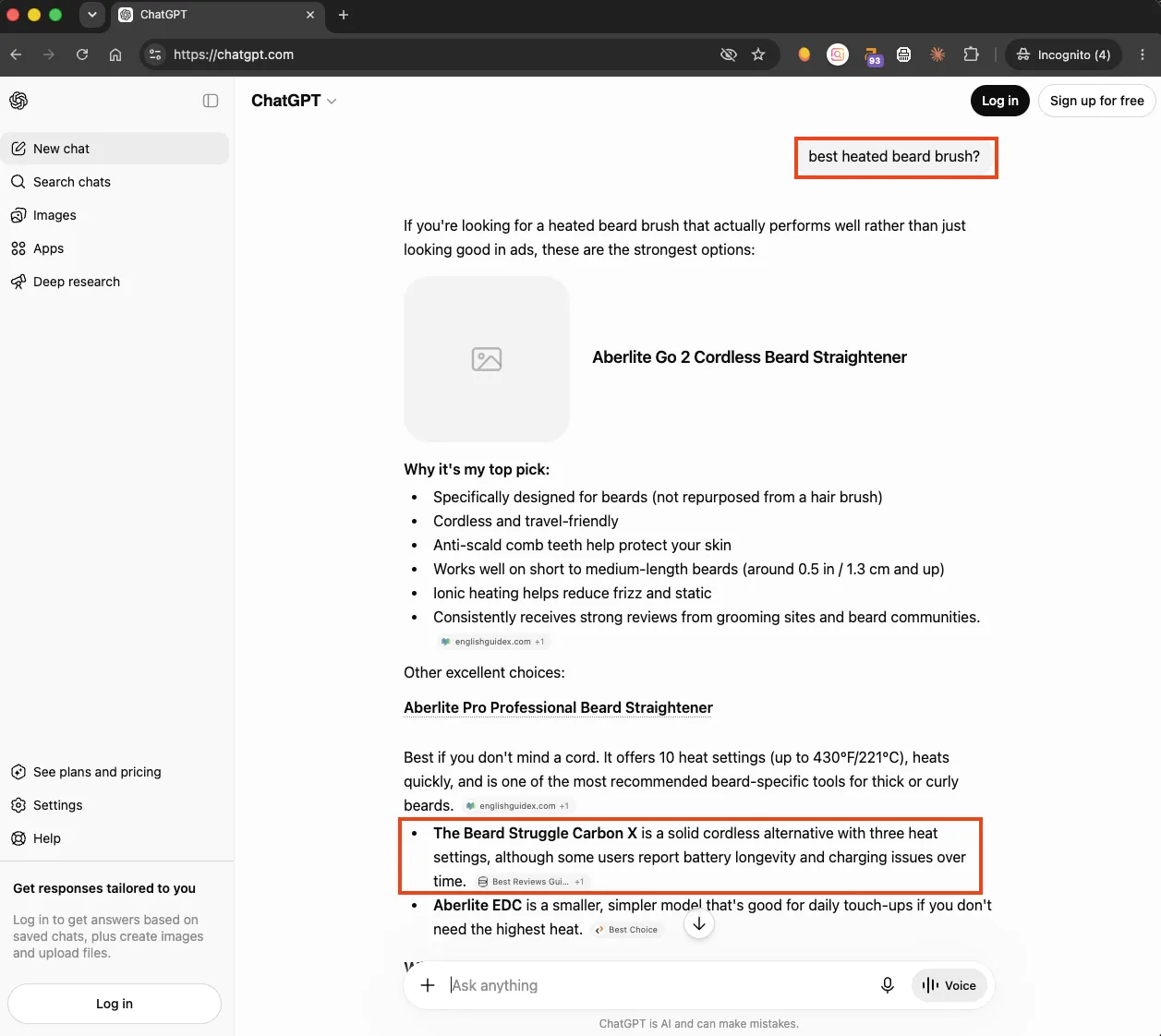Open the Extensions puzzle icon
The height and width of the screenshot is (1036, 1161).
971,54
